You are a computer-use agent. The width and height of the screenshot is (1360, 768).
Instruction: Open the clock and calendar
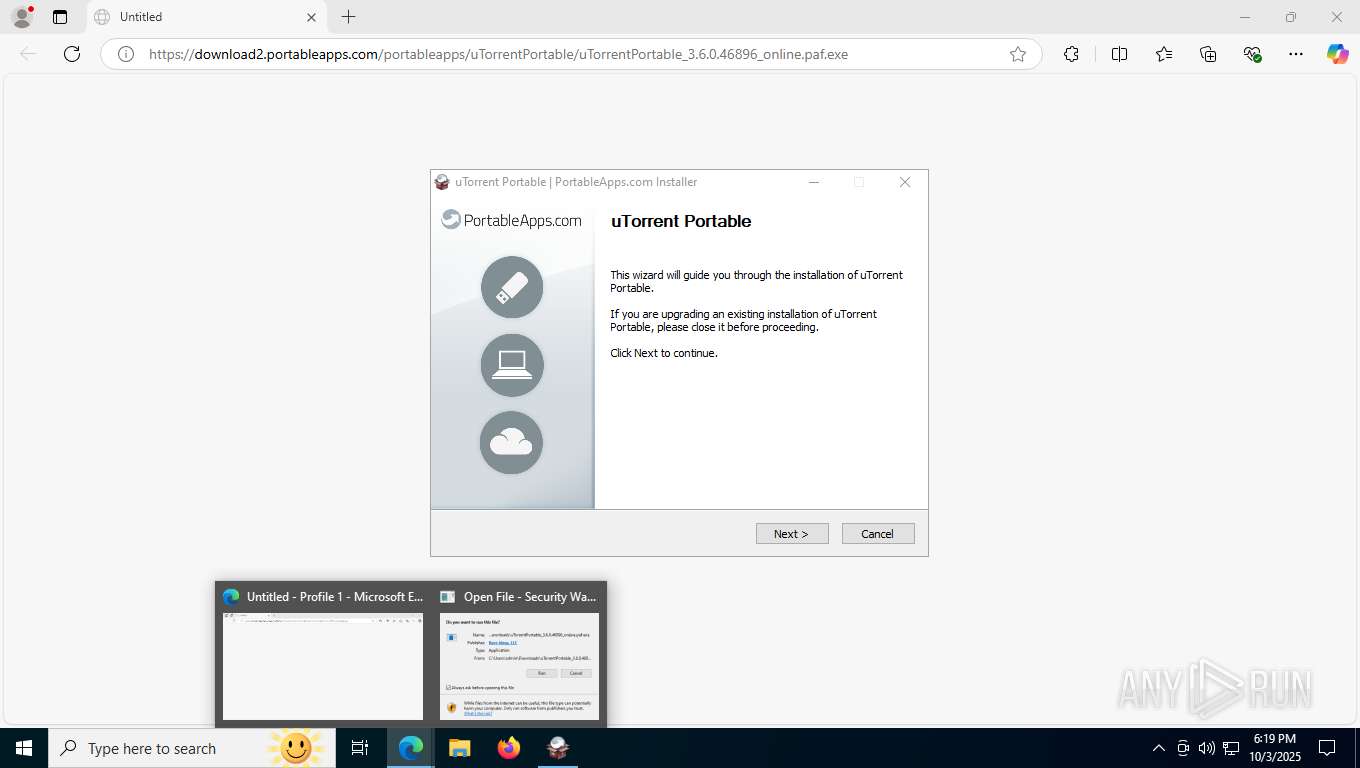tap(1274, 748)
